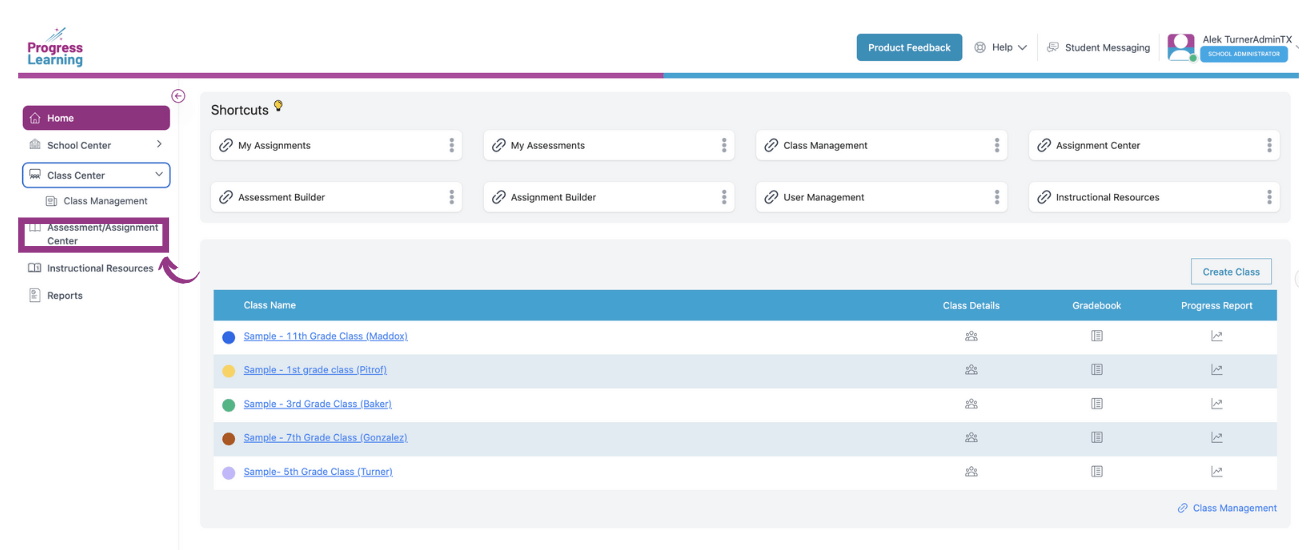
Task: Open the Assignment Center shortcut
Action: click(1155, 145)
